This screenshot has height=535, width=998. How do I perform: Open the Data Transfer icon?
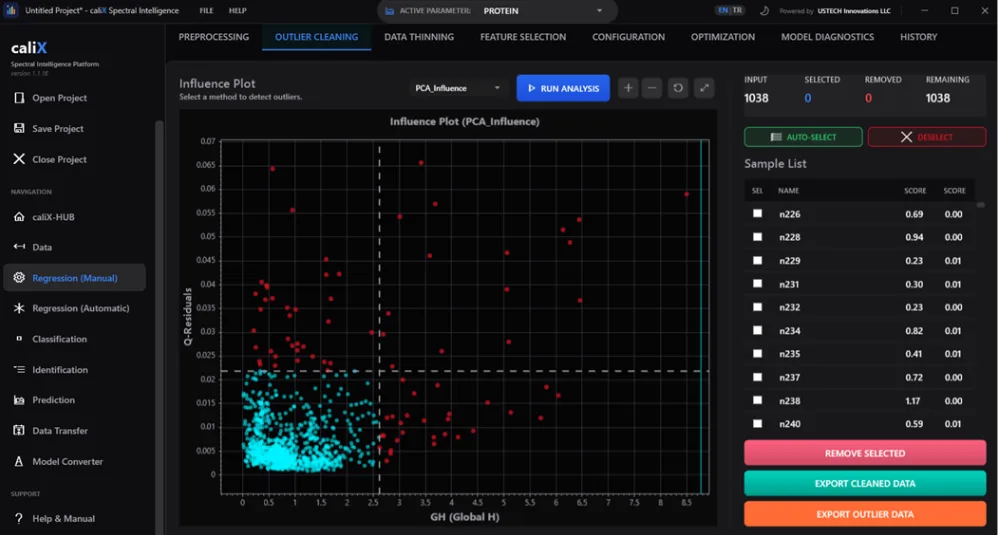coord(19,431)
